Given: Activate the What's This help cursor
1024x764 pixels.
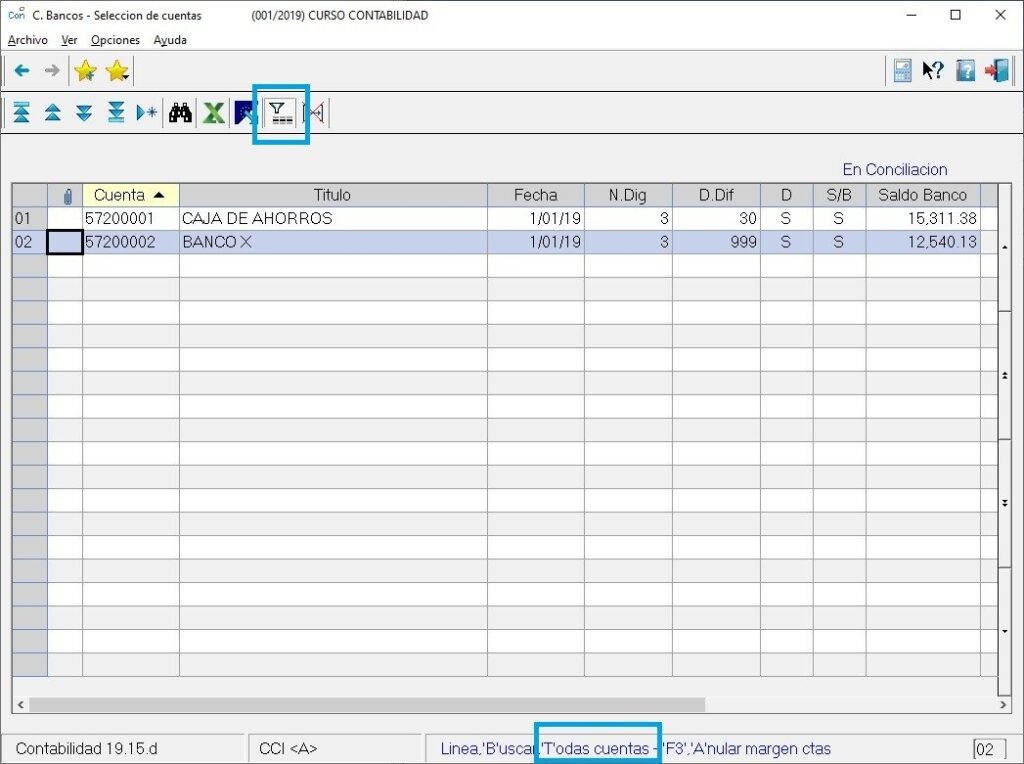Looking at the screenshot, I should coord(933,71).
